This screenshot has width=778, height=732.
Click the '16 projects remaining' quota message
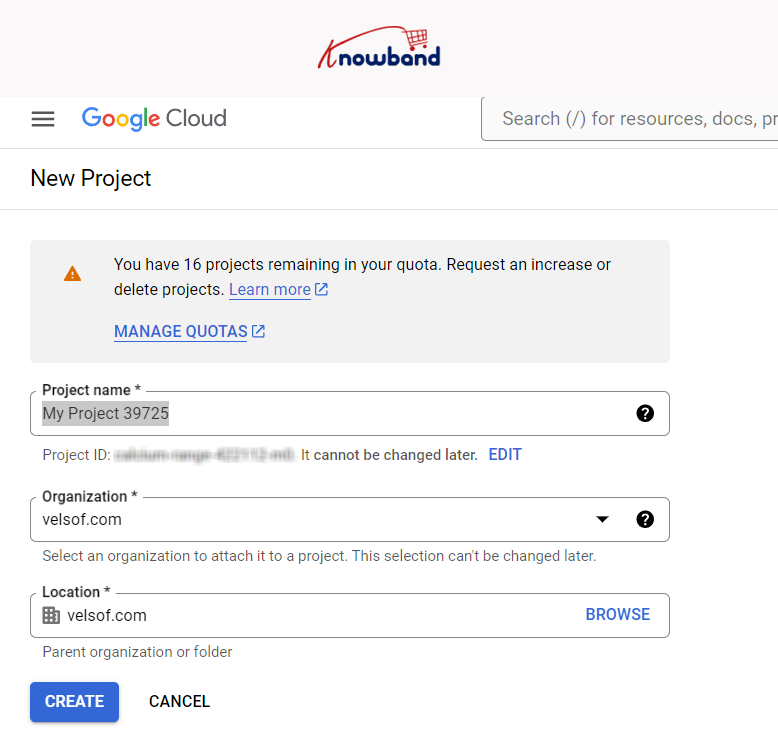point(362,277)
